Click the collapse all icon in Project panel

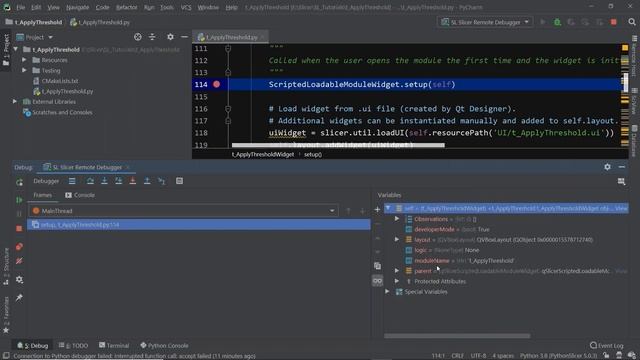[x=152, y=37]
